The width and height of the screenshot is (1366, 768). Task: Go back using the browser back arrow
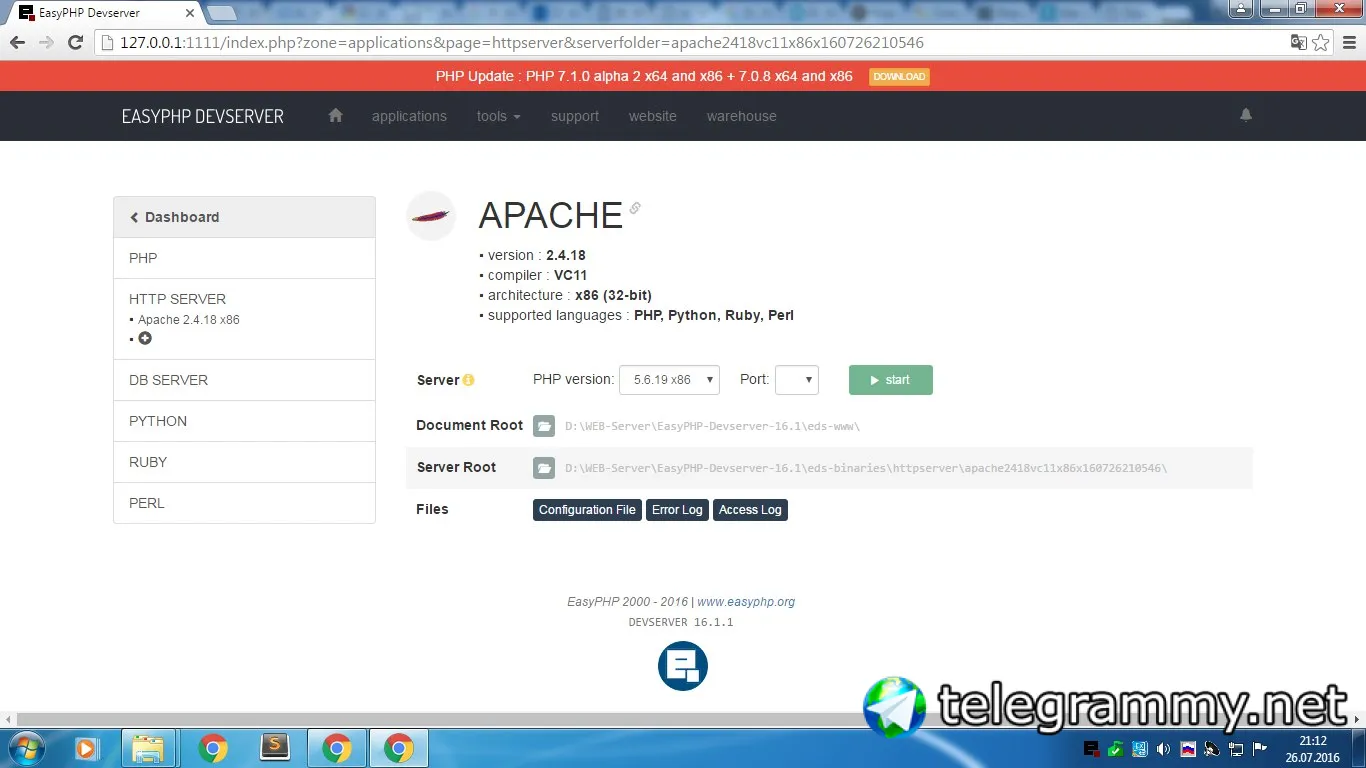point(17,43)
